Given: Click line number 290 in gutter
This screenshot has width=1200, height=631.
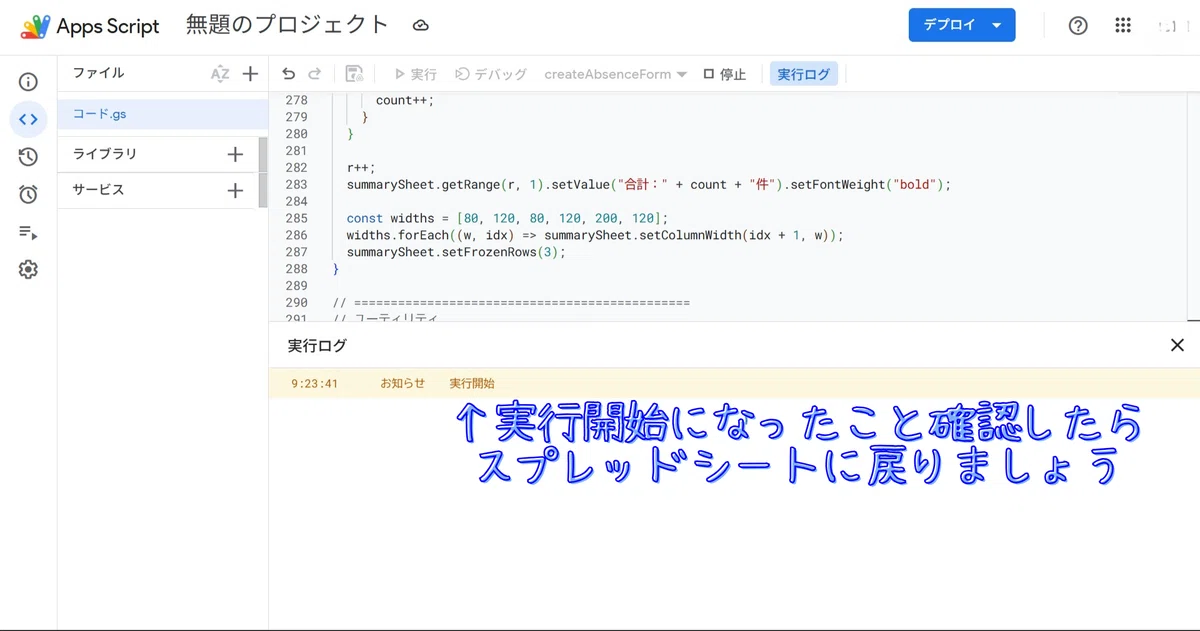Looking at the screenshot, I should 296,302.
